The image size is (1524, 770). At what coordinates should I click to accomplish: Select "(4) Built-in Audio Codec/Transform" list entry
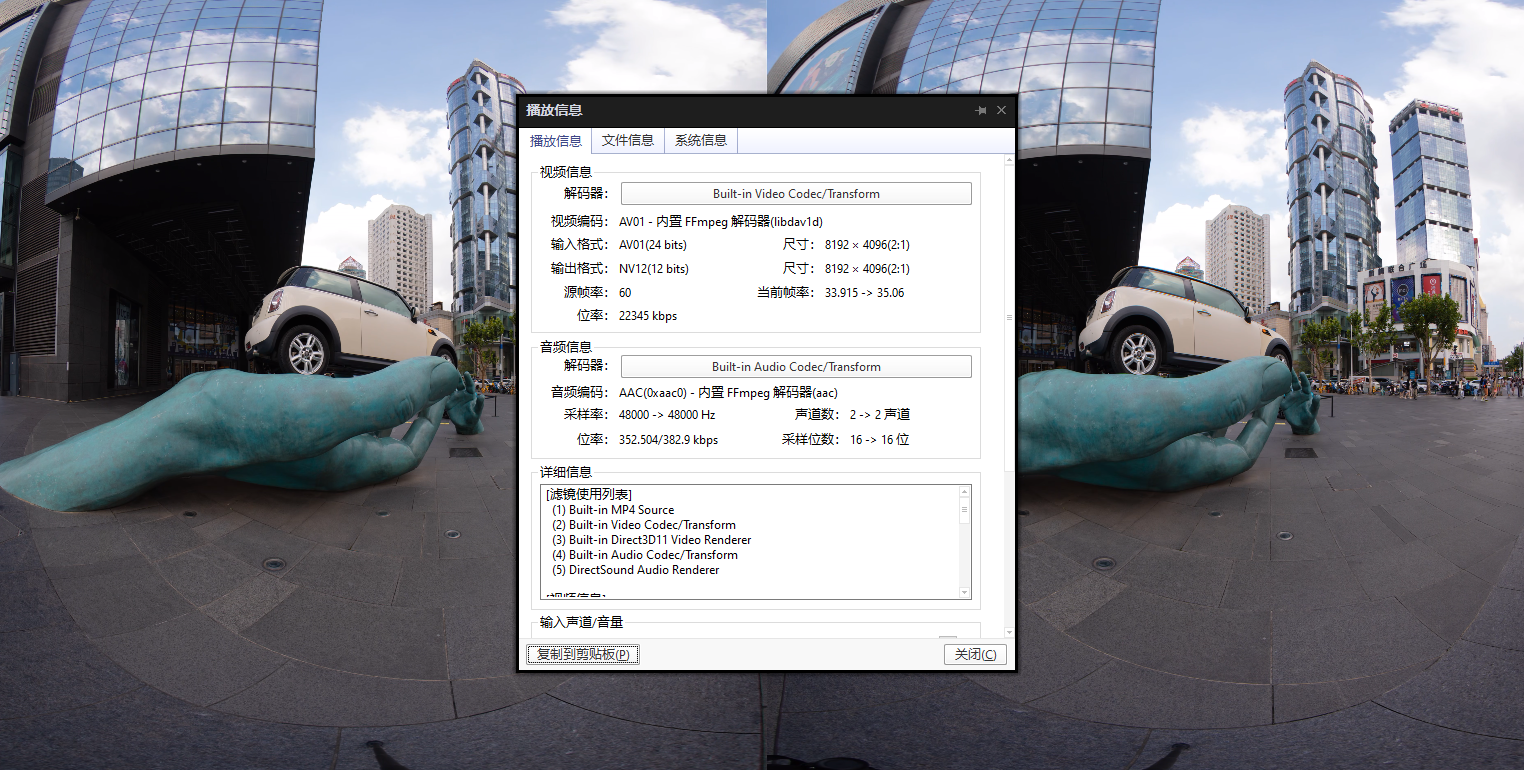[x=645, y=554]
